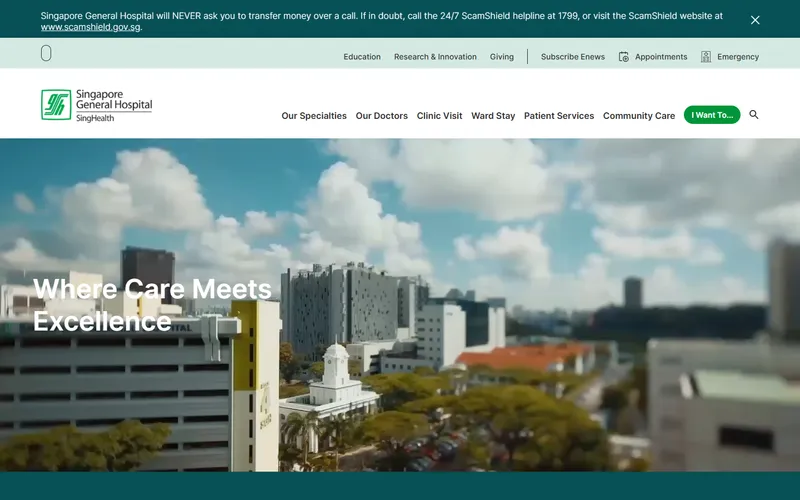The width and height of the screenshot is (800, 500).
Task: Close the ScamShield warning banner
Action: click(755, 20)
